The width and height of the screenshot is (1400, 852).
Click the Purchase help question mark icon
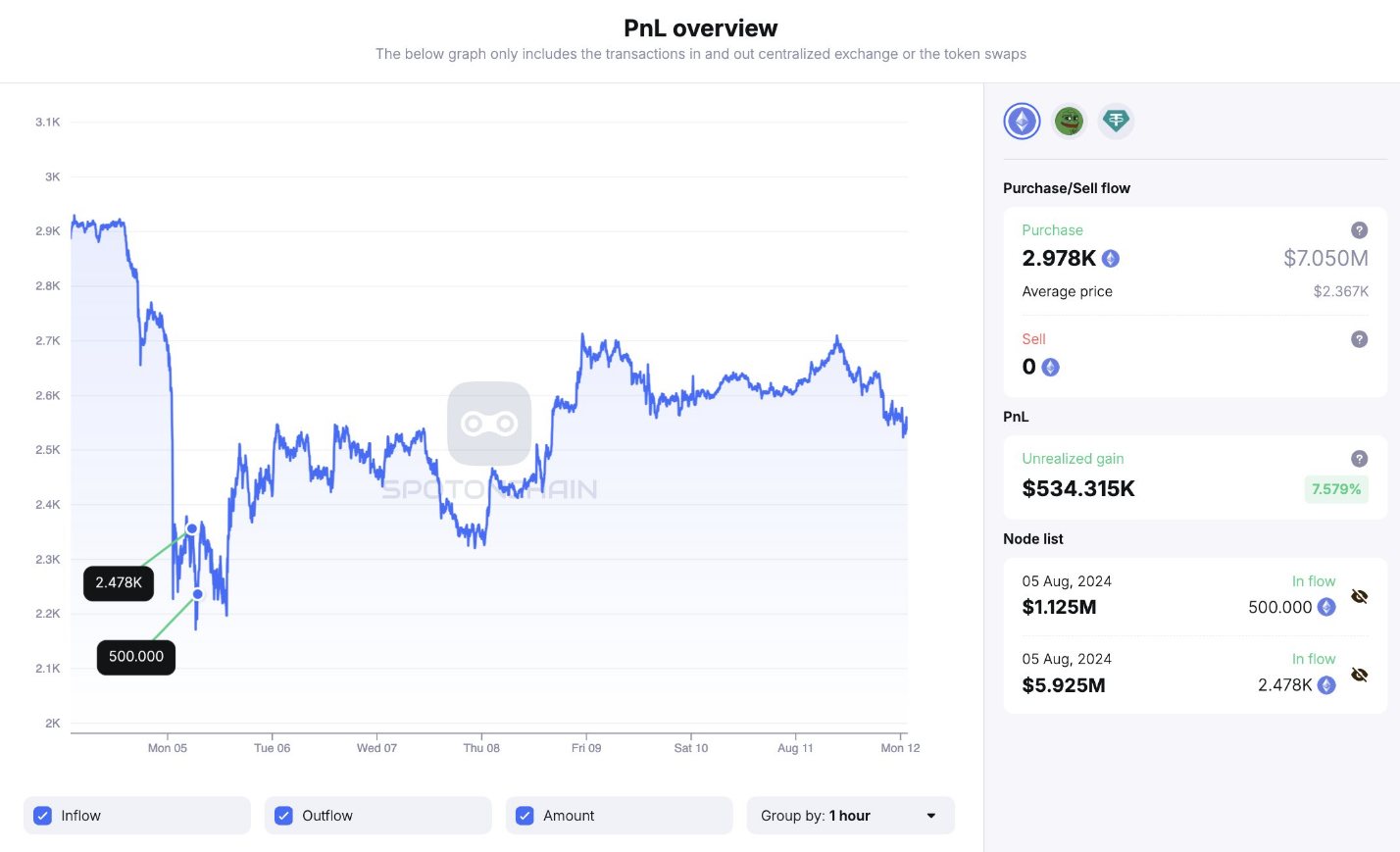[1359, 230]
